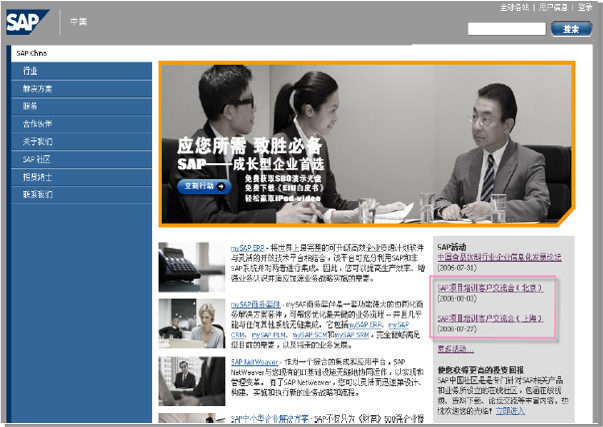Go to 合作伙伴 in the sidebar
Viewport: 603px width, 427px height.
tap(36, 125)
